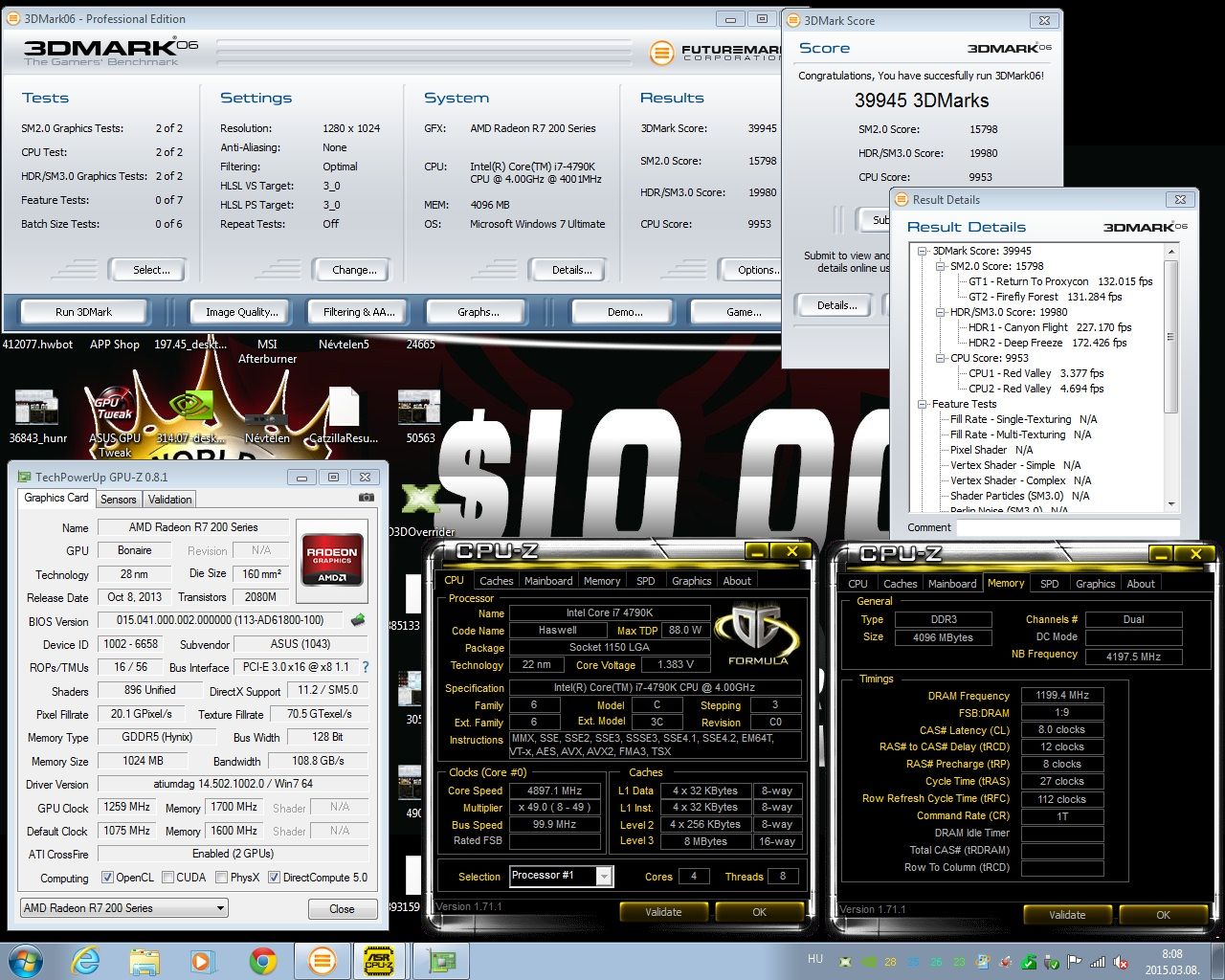Open the Mainboard tab in left CPU-Z
Image resolution: width=1225 pixels, height=980 pixels.
548,581
